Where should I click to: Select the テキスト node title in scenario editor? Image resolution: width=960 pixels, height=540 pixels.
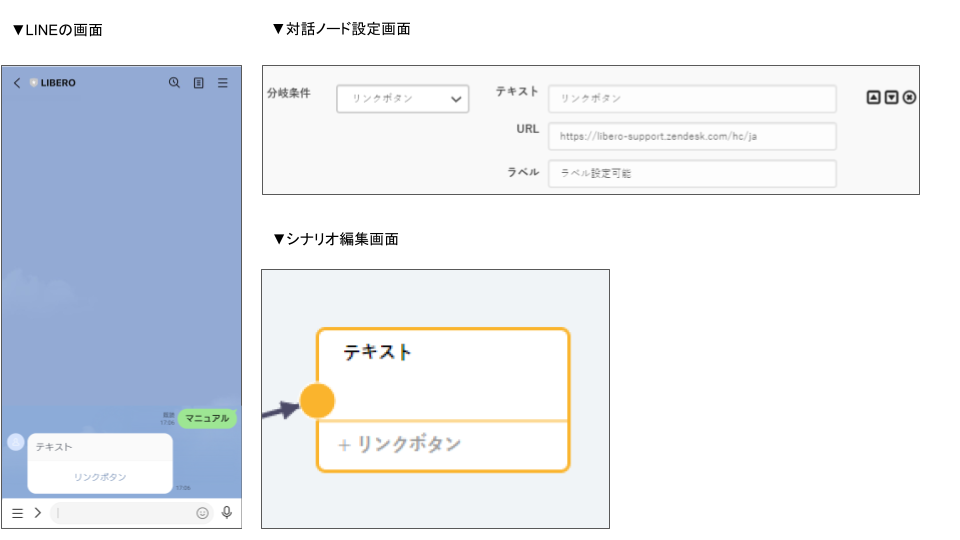coord(378,352)
